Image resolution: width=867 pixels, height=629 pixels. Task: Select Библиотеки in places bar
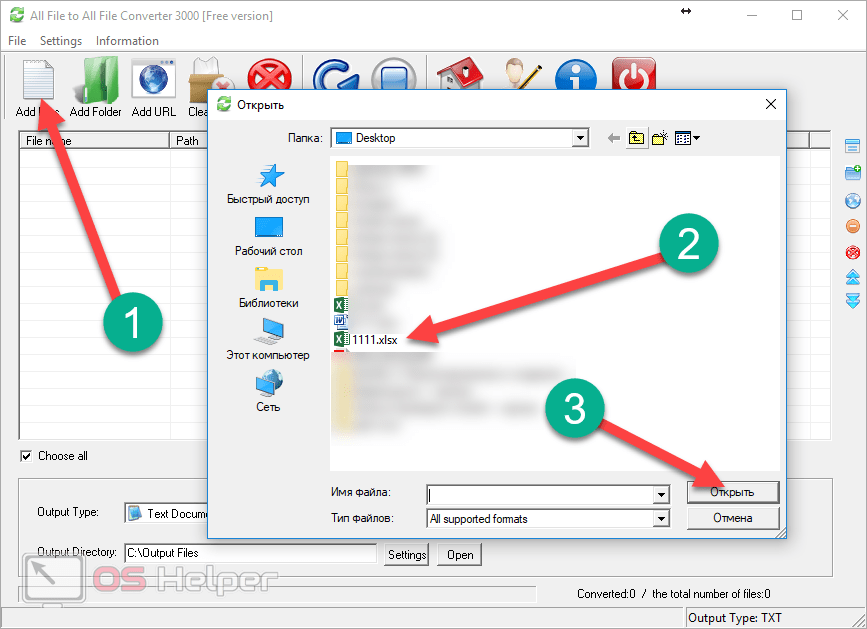(x=268, y=288)
